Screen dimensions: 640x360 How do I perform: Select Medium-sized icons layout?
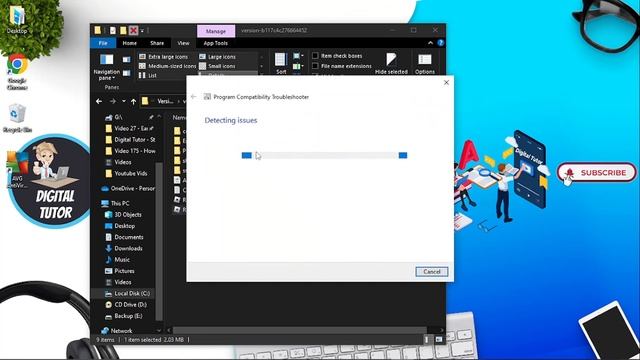pos(167,66)
